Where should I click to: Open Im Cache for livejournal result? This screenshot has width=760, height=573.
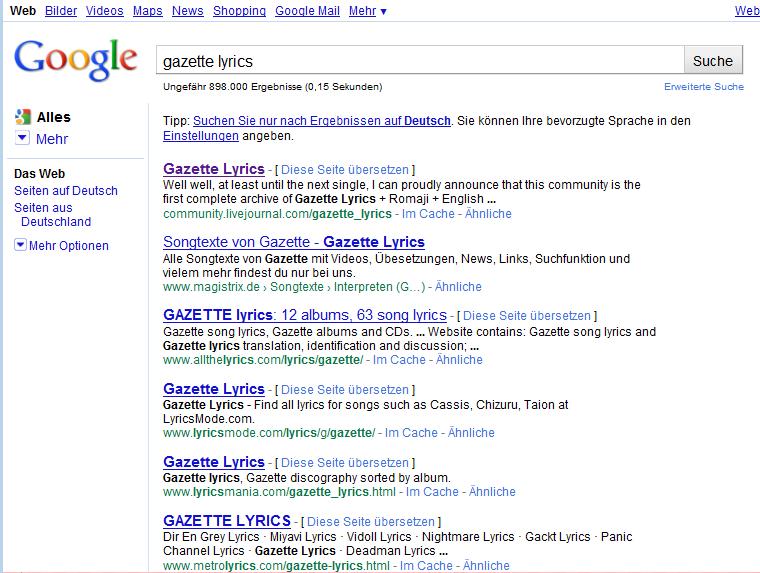[x=428, y=214]
